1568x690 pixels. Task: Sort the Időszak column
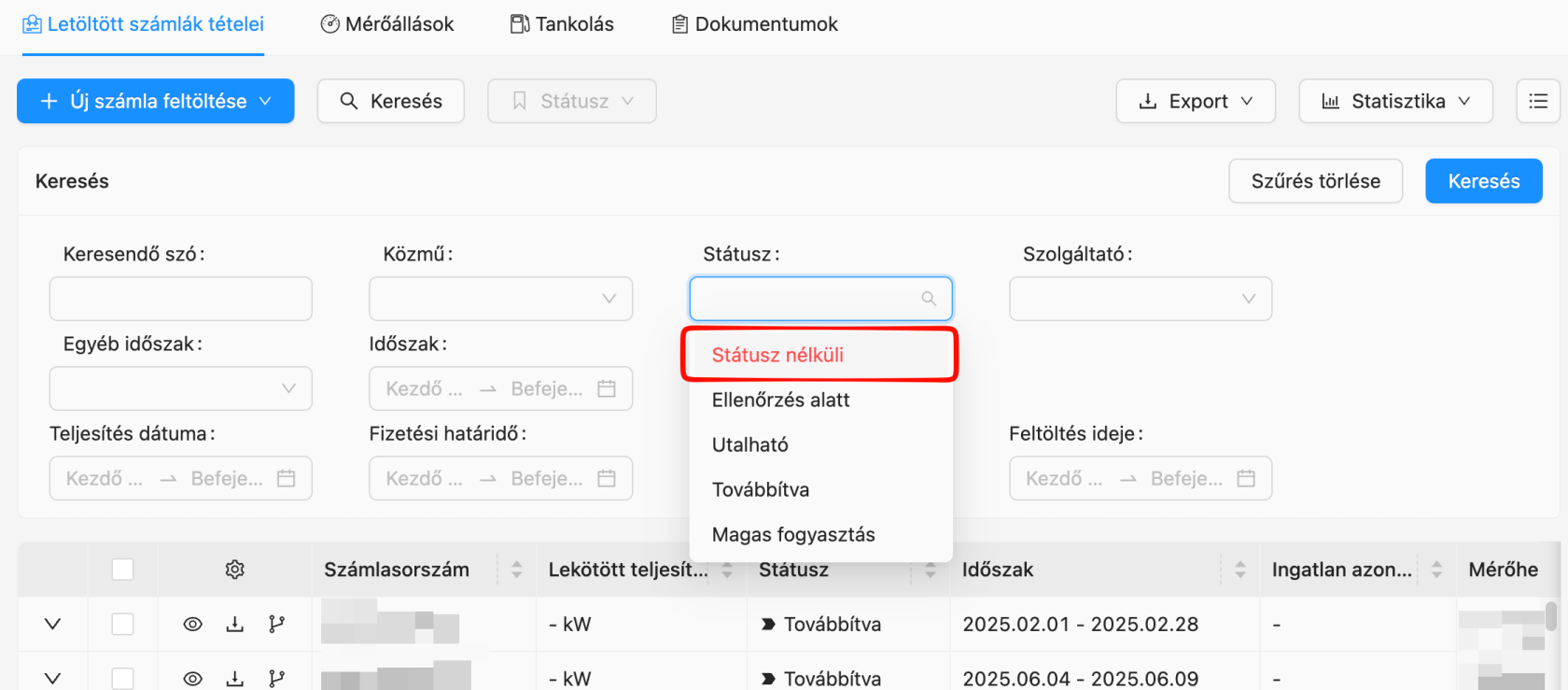coord(1240,570)
